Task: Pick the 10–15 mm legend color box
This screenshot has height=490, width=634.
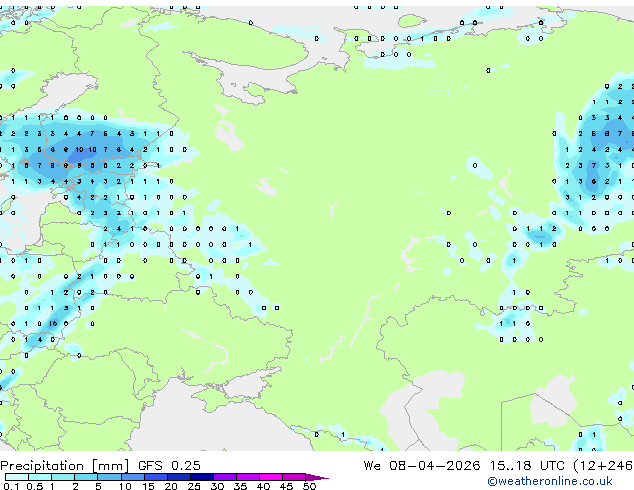Action: pyautogui.click(x=132, y=477)
